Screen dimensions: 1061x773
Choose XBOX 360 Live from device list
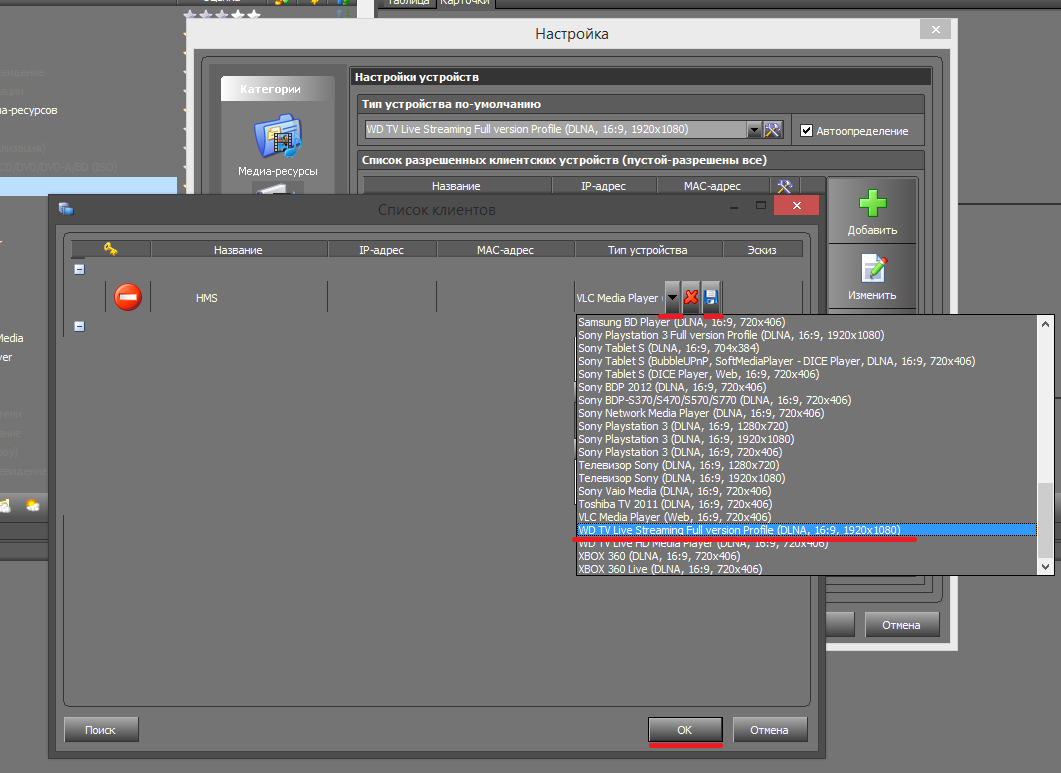click(x=669, y=569)
